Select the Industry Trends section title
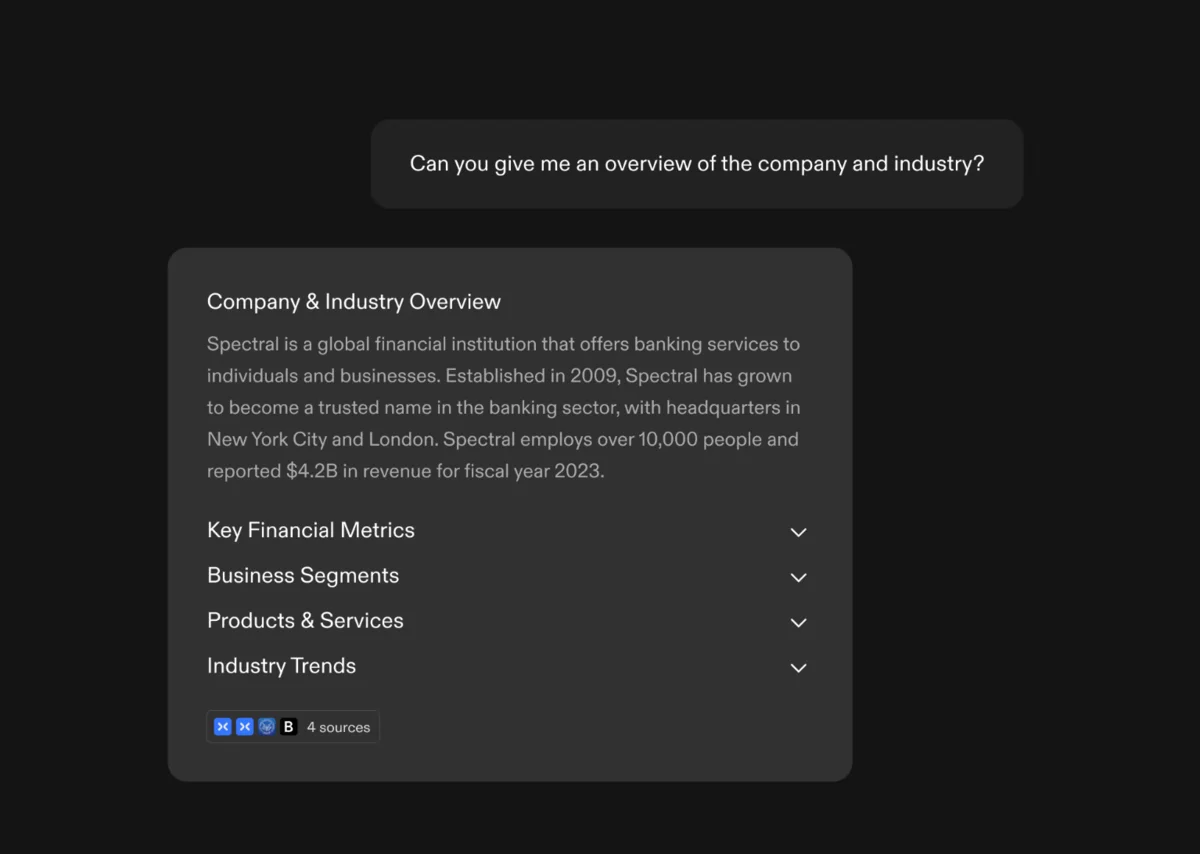The height and width of the screenshot is (854, 1200). tap(281, 666)
